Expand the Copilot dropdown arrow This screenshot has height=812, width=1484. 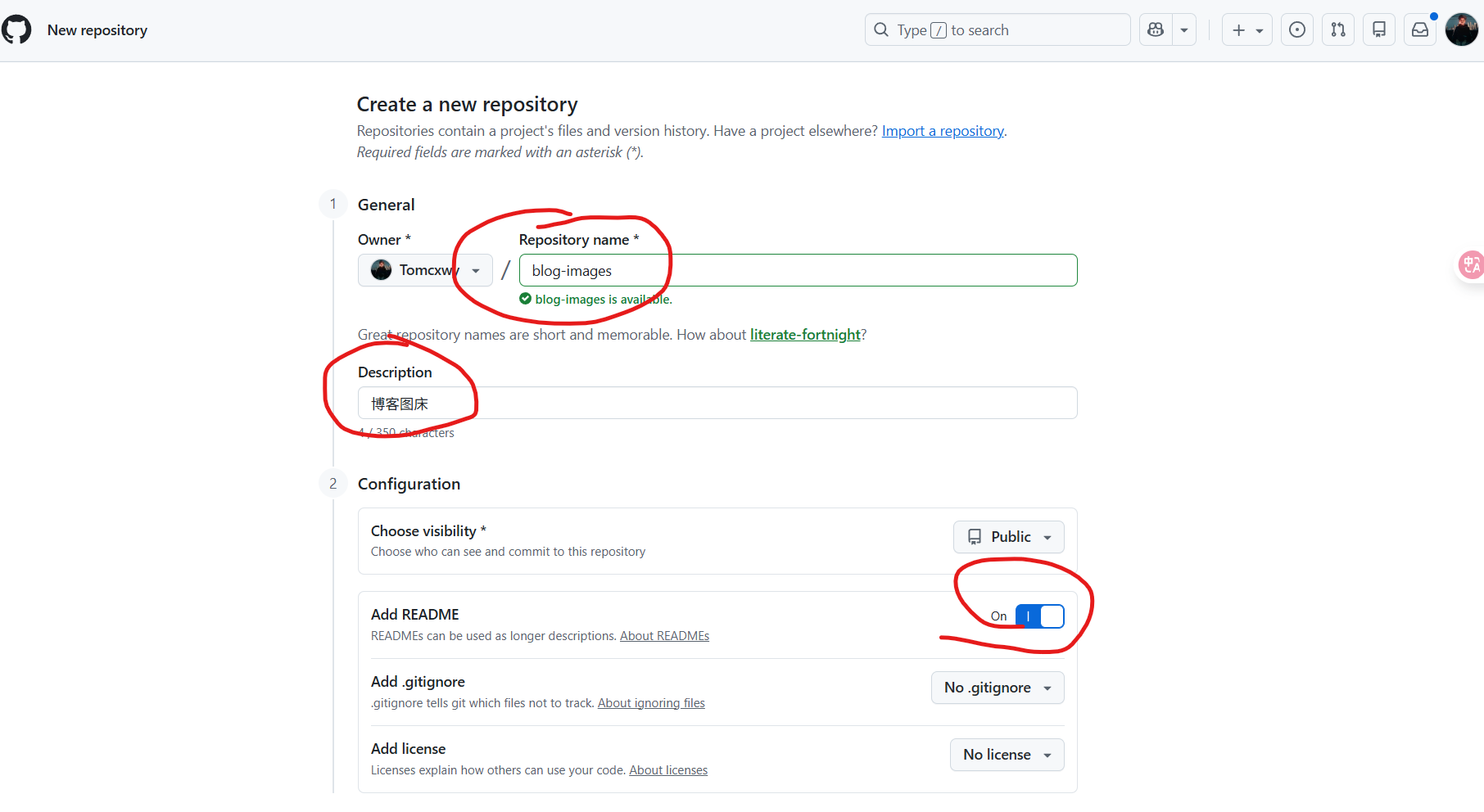(1184, 30)
